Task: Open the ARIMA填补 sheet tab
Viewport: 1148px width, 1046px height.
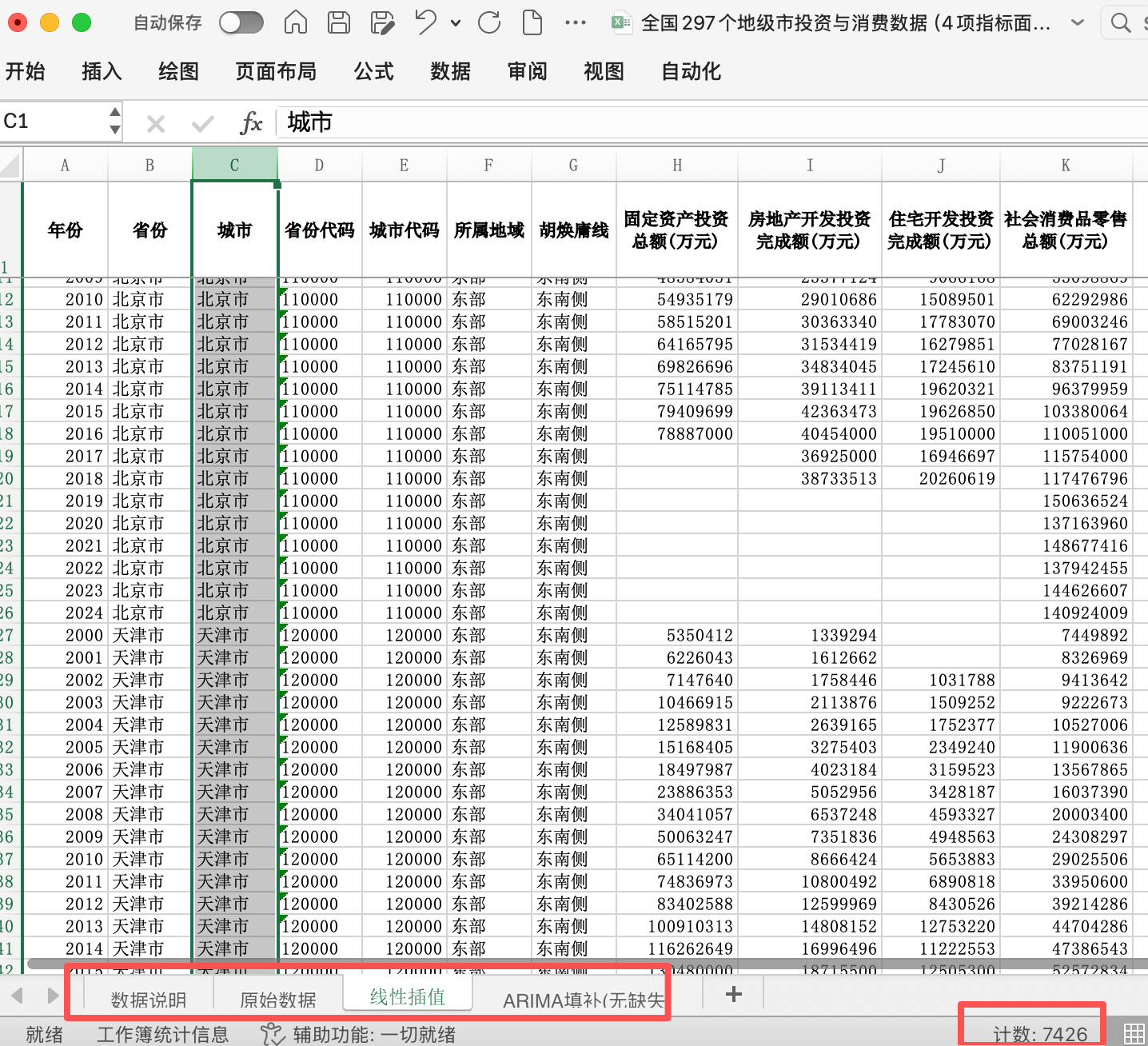Action: tap(584, 1000)
